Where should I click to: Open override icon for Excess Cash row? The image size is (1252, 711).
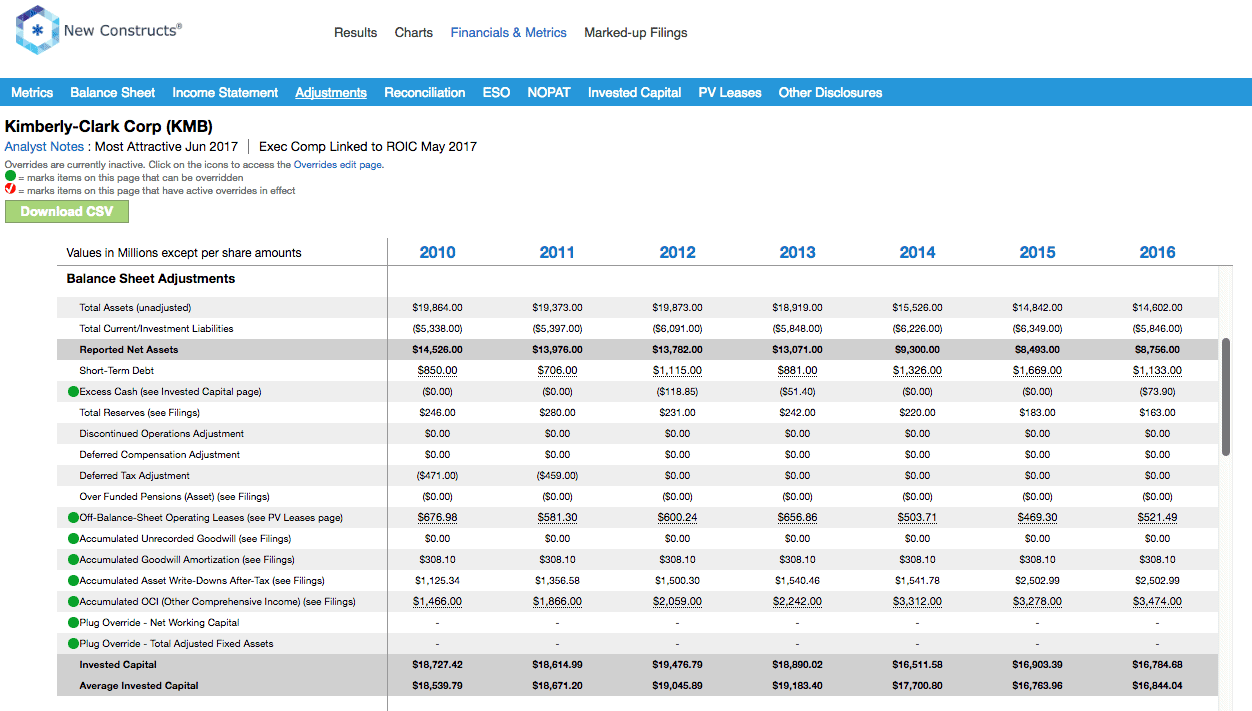tap(73, 392)
